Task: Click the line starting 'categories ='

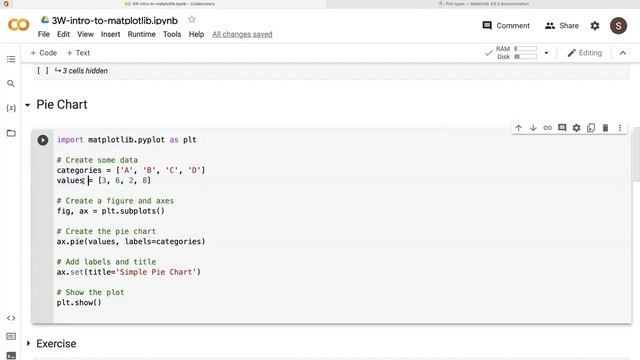Action: pyautogui.click(x=131, y=170)
